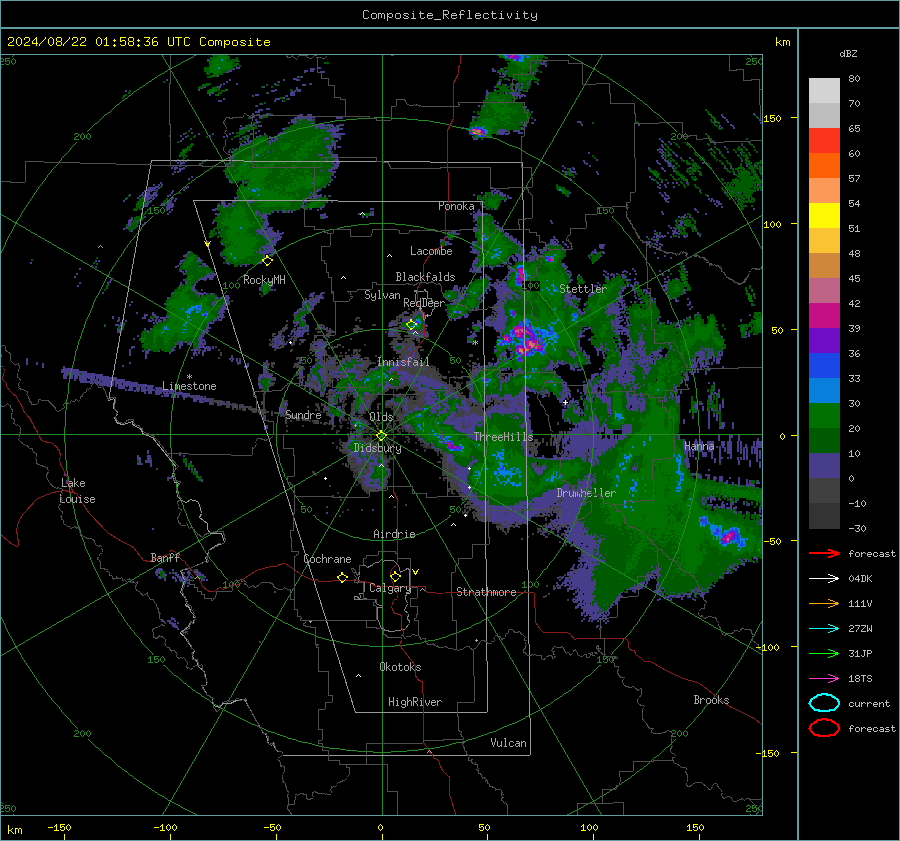Click the RockyMH label on map
Image resolution: width=900 pixels, height=841 pixels.
point(264,280)
